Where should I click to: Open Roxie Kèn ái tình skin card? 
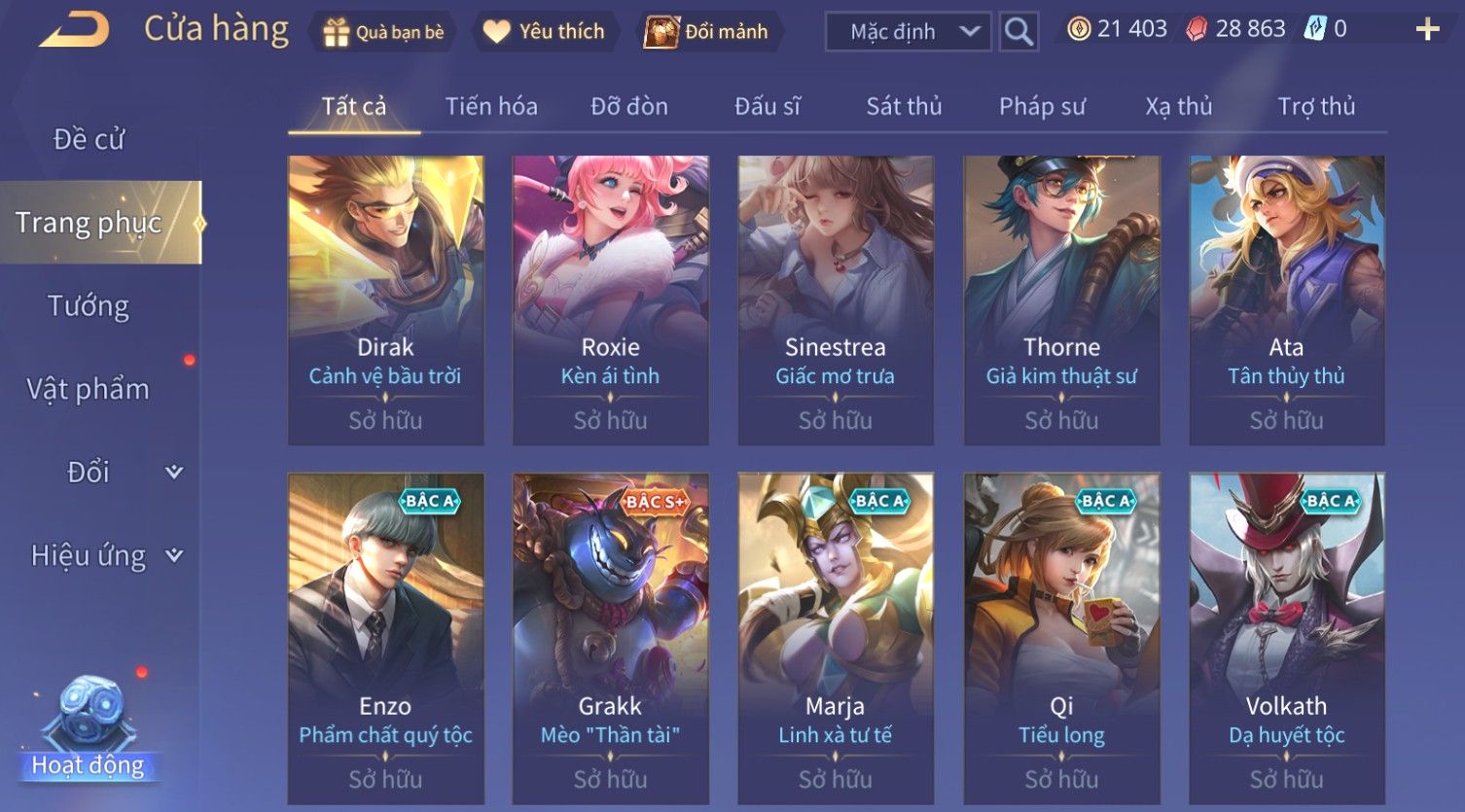(610, 300)
